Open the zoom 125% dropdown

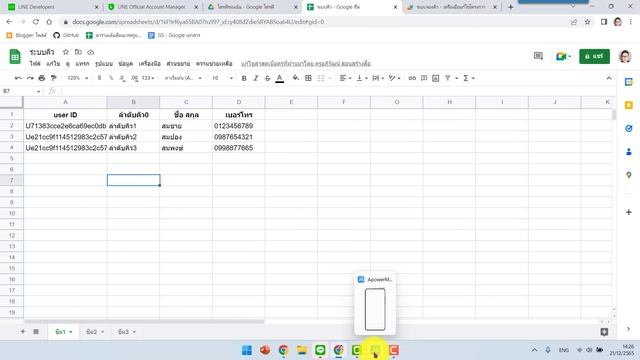[78, 78]
